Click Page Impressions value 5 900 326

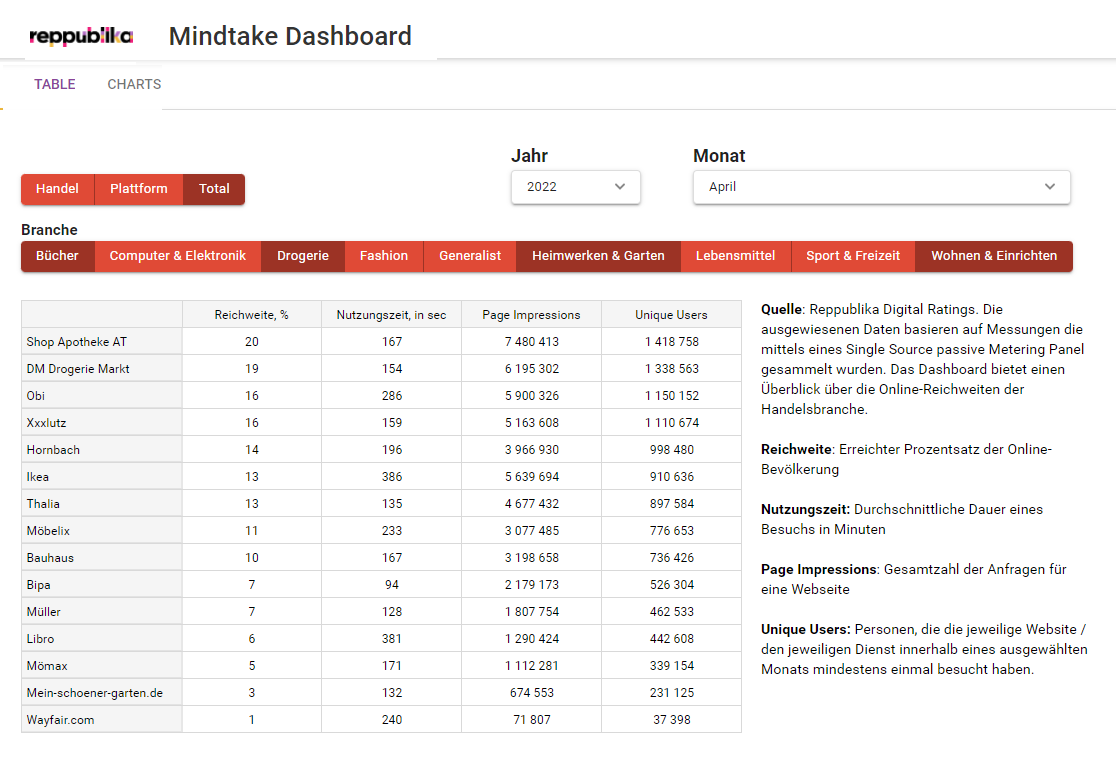pyautogui.click(x=532, y=396)
